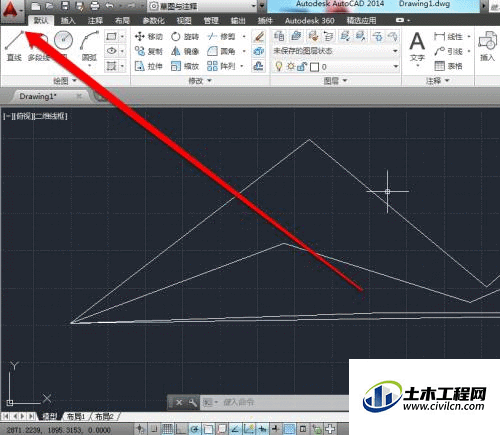Image resolution: width=500 pixels, height=435 pixels.
Task: Click the Insert (插入) block icon
Action: 487,47
